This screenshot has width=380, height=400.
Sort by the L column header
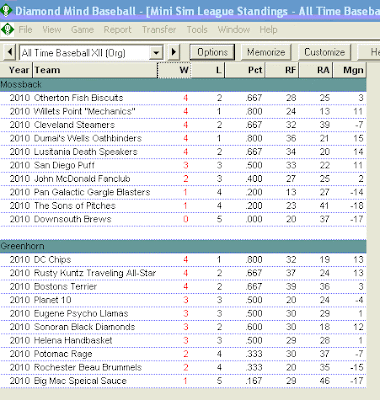pos(208,70)
